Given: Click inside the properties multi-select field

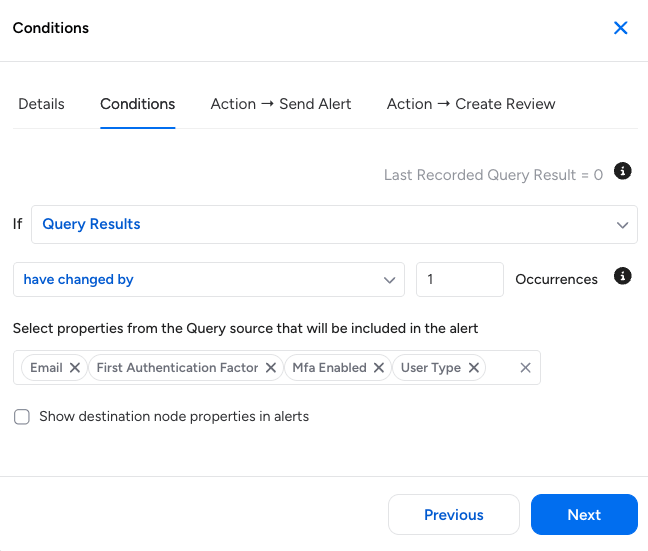Looking at the screenshot, I should tap(502, 368).
